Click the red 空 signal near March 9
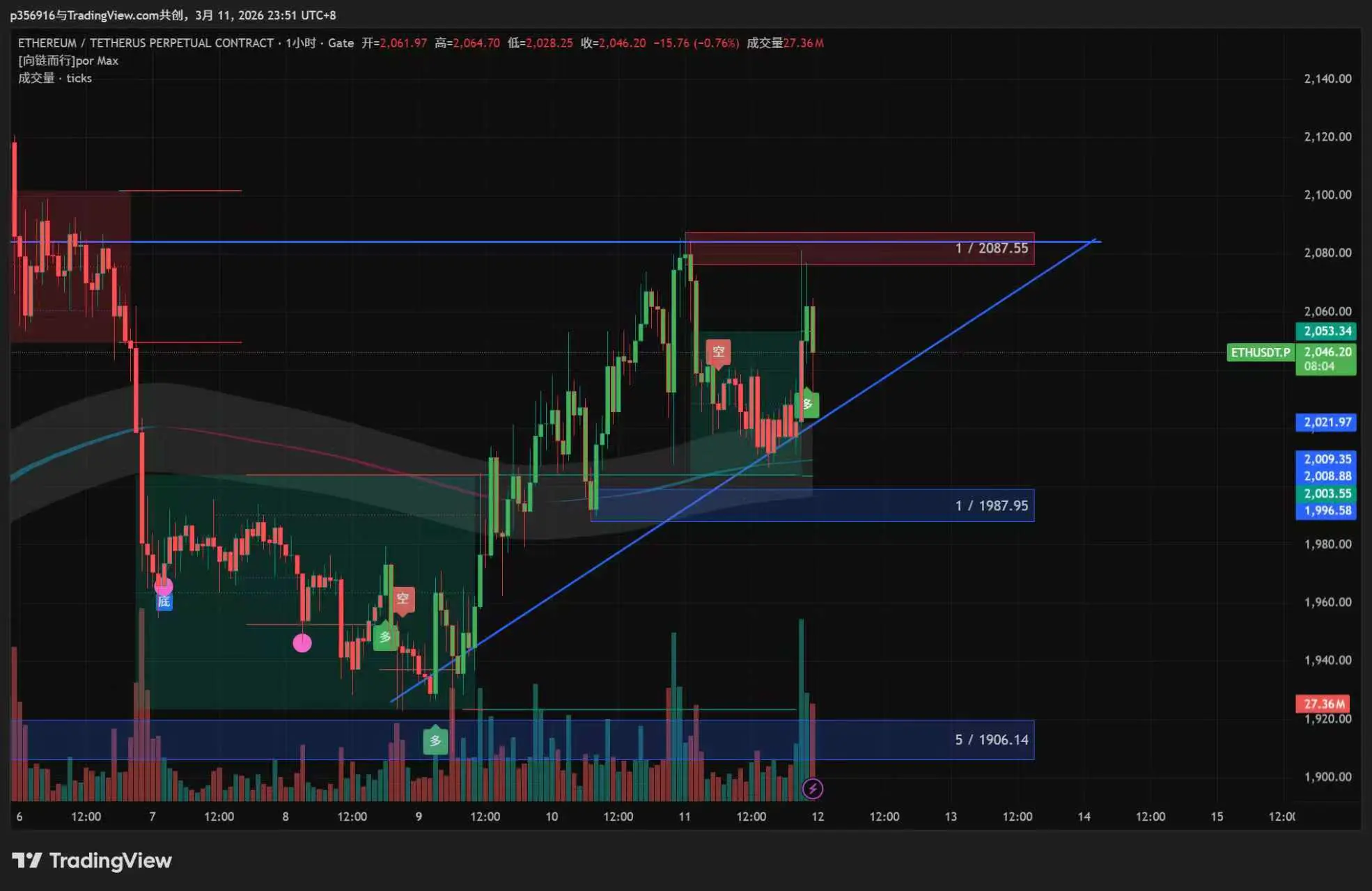 click(x=403, y=599)
